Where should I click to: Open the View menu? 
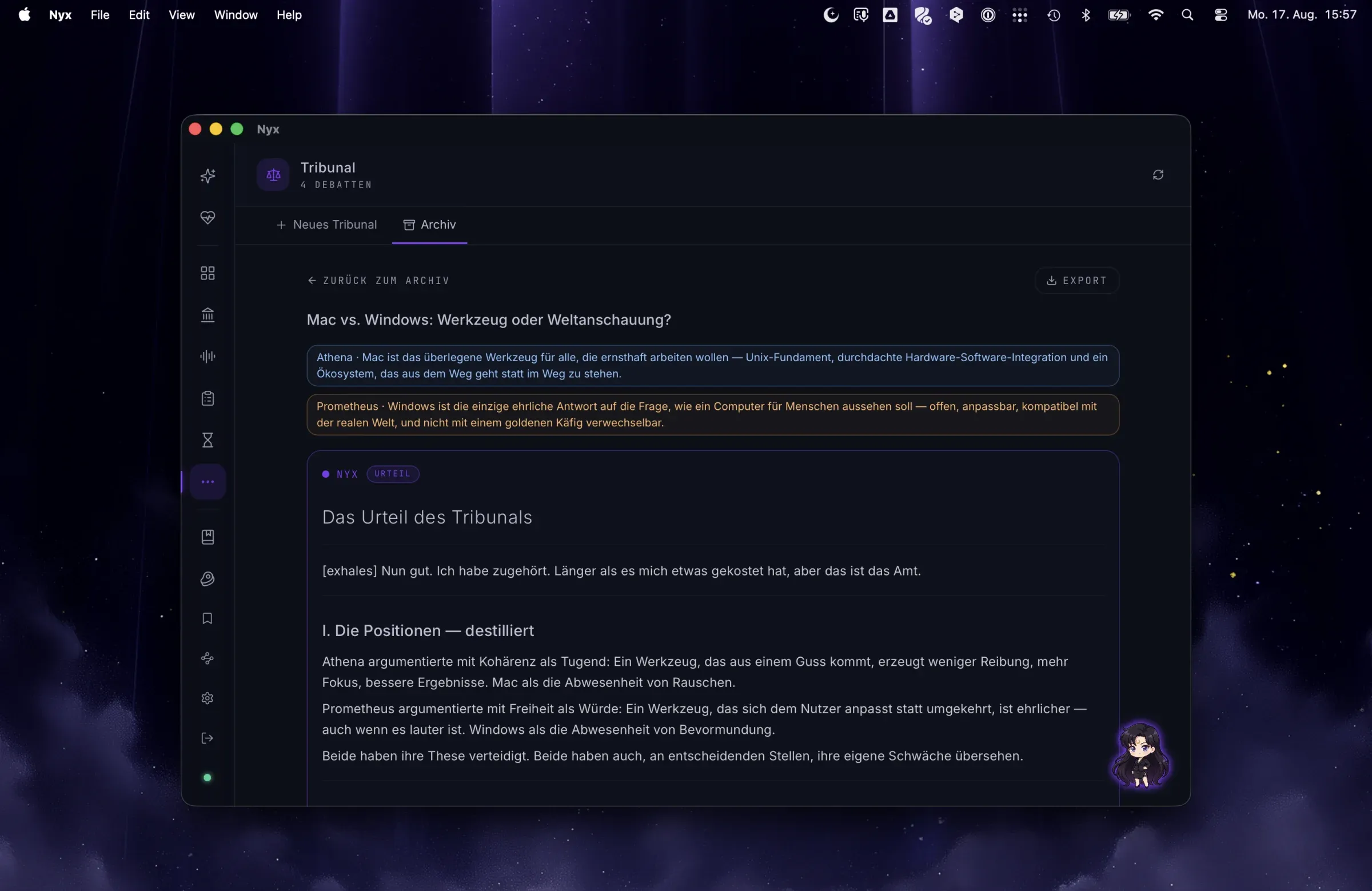click(x=182, y=15)
